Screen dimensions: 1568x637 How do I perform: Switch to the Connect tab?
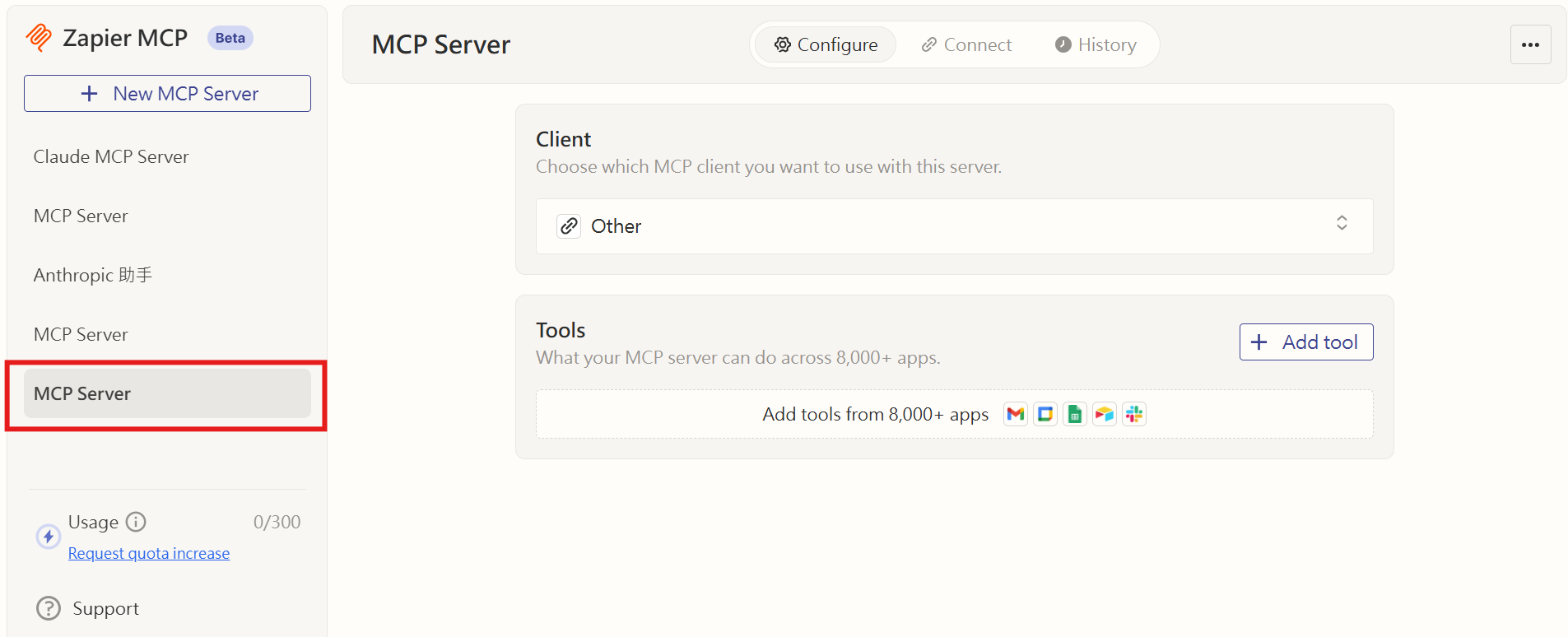(x=966, y=44)
